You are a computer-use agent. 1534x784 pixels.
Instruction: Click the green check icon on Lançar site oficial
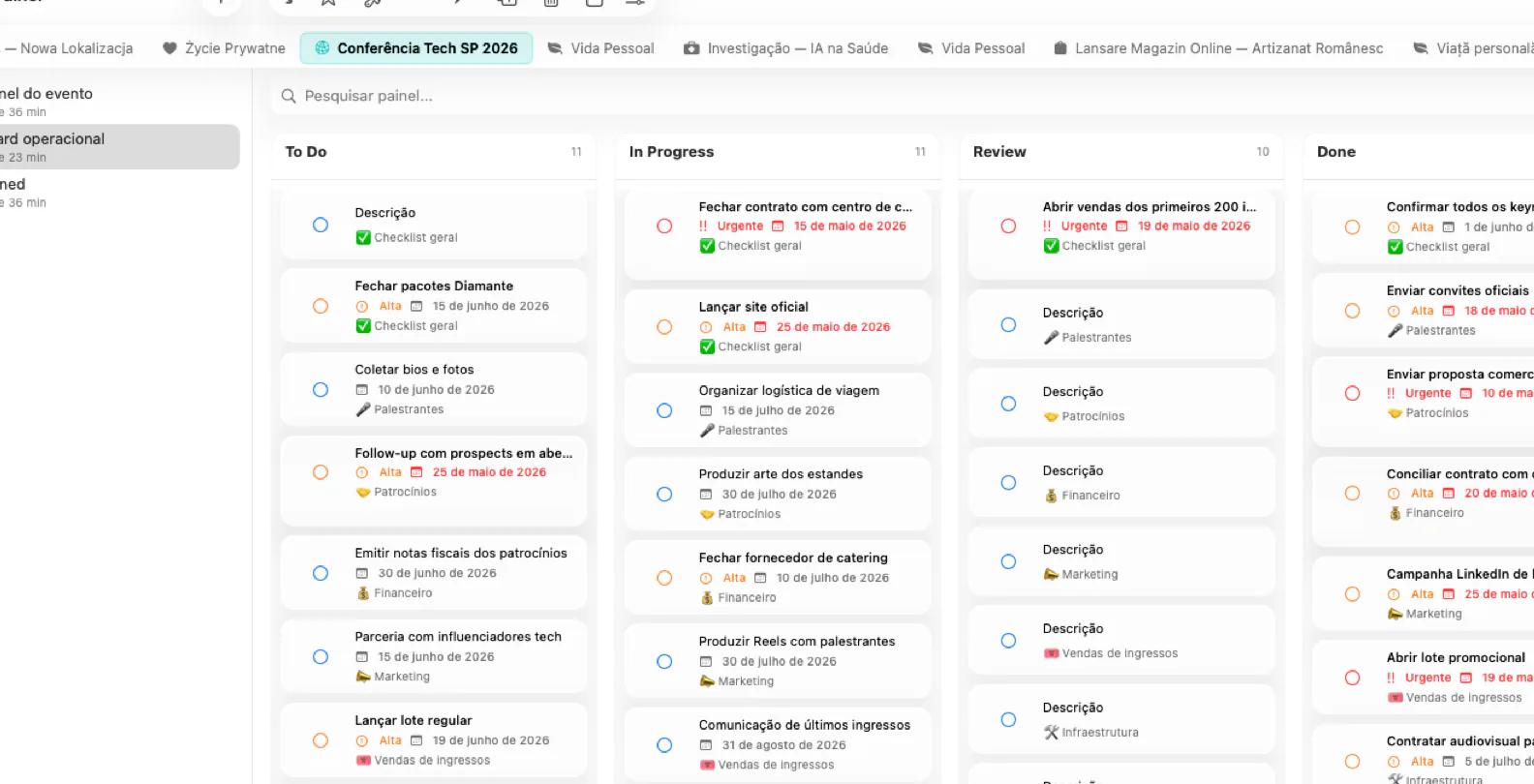[707, 347]
